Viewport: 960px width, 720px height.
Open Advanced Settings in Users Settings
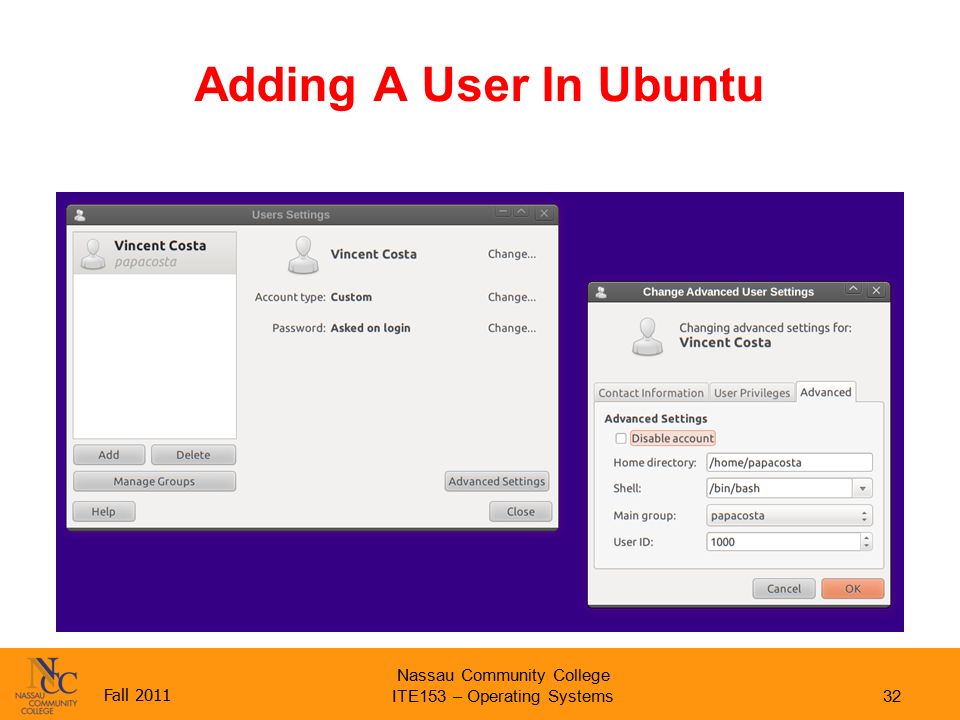[x=497, y=481]
